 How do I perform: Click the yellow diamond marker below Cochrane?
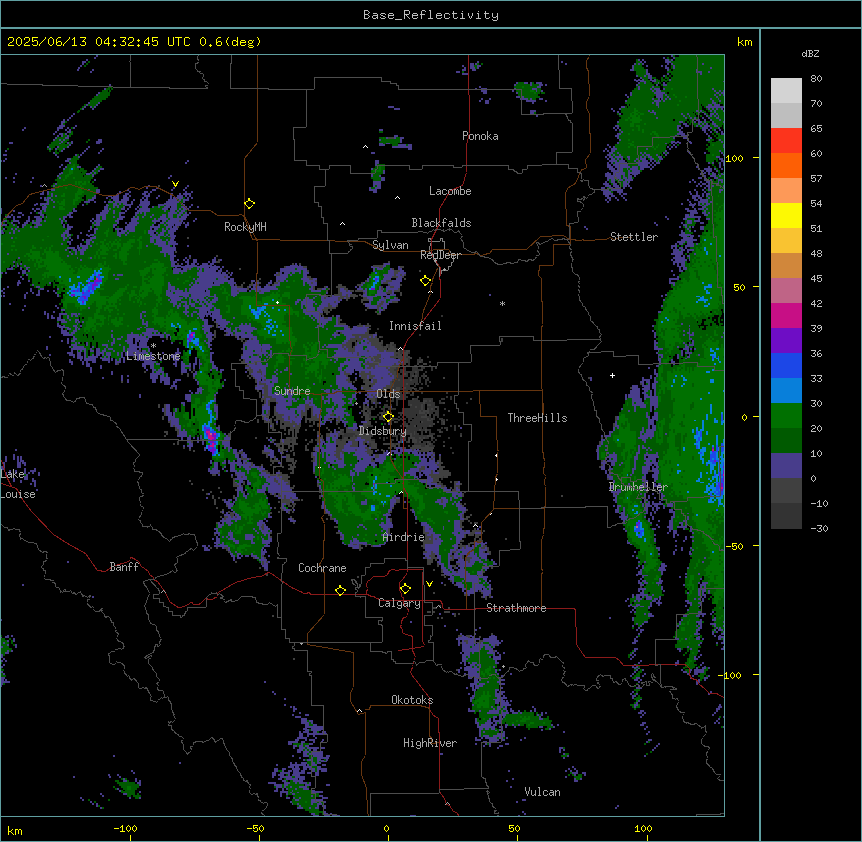[340, 590]
